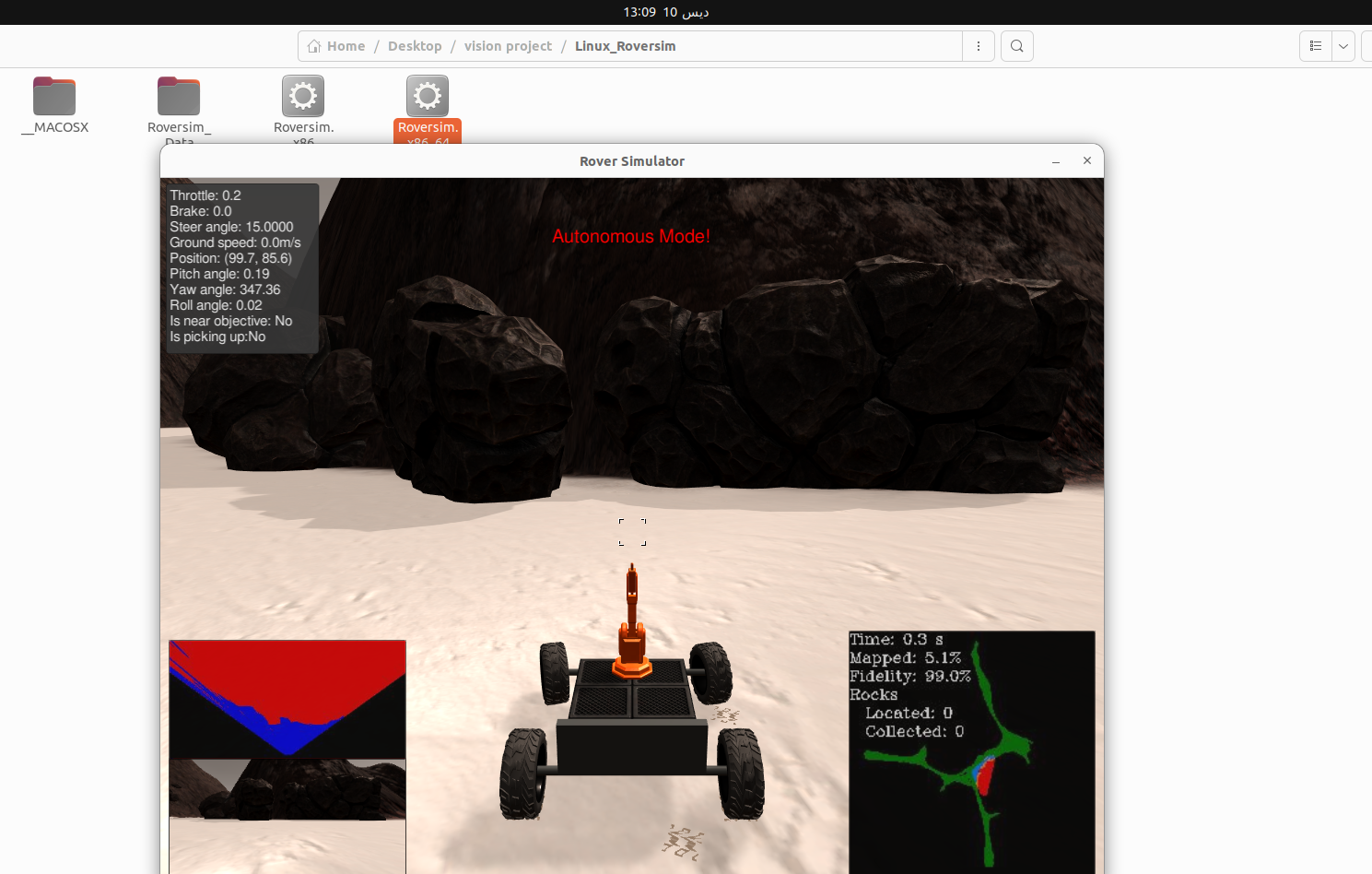Click the Home breadcrumb in path bar
Image resolution: width=1372 pixels, height=874 pixels.
336,46
